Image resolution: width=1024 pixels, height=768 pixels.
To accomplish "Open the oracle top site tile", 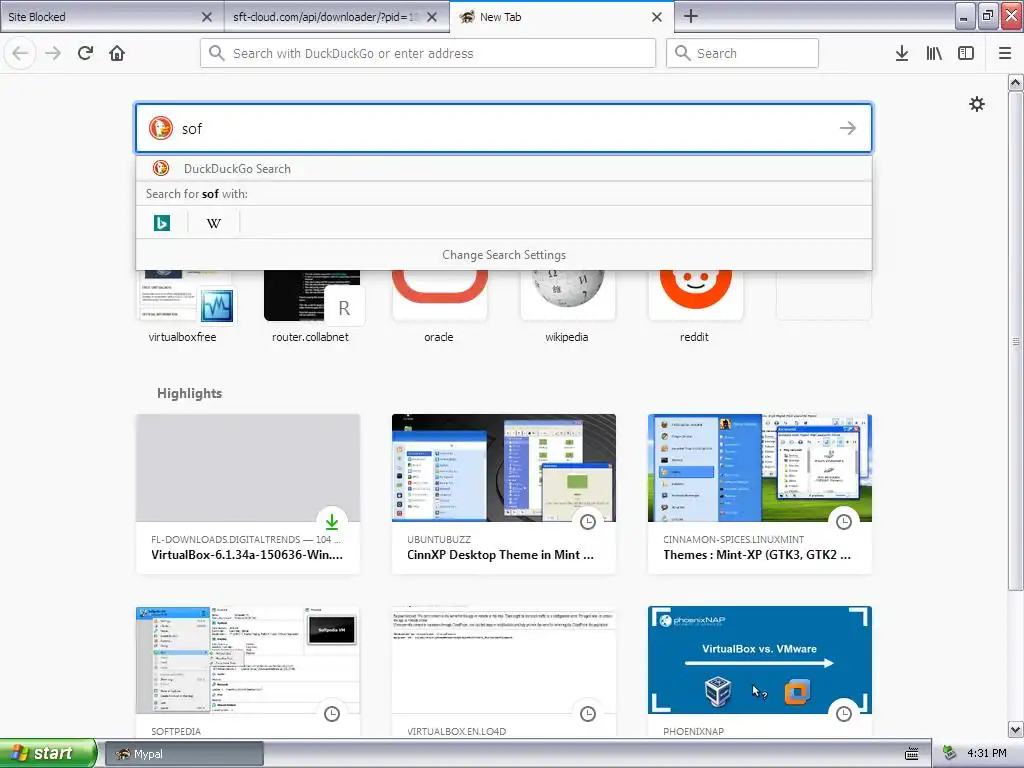I will pyautogui.click(x=439, y=306).
